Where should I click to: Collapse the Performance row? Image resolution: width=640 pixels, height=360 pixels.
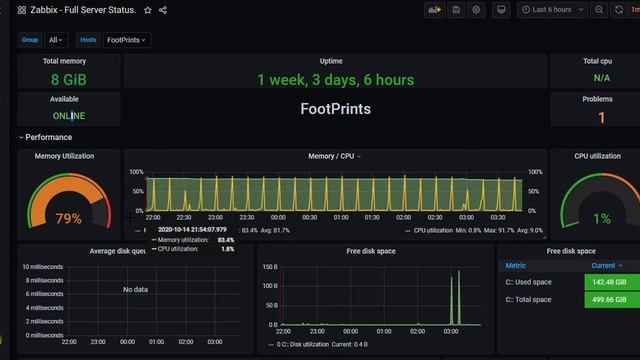(x=46, y=137)
